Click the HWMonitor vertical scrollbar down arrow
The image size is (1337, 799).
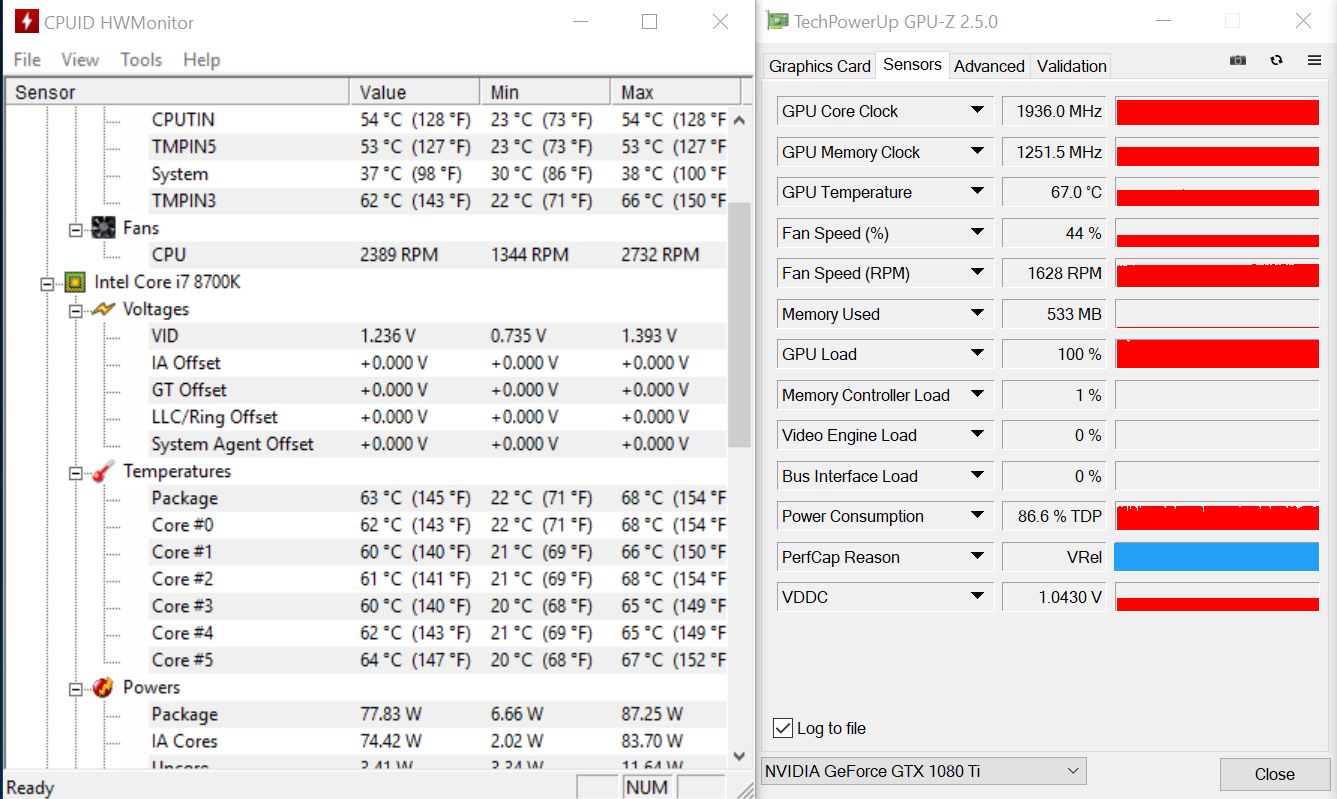pyautogui.click(x=740, y=756)
